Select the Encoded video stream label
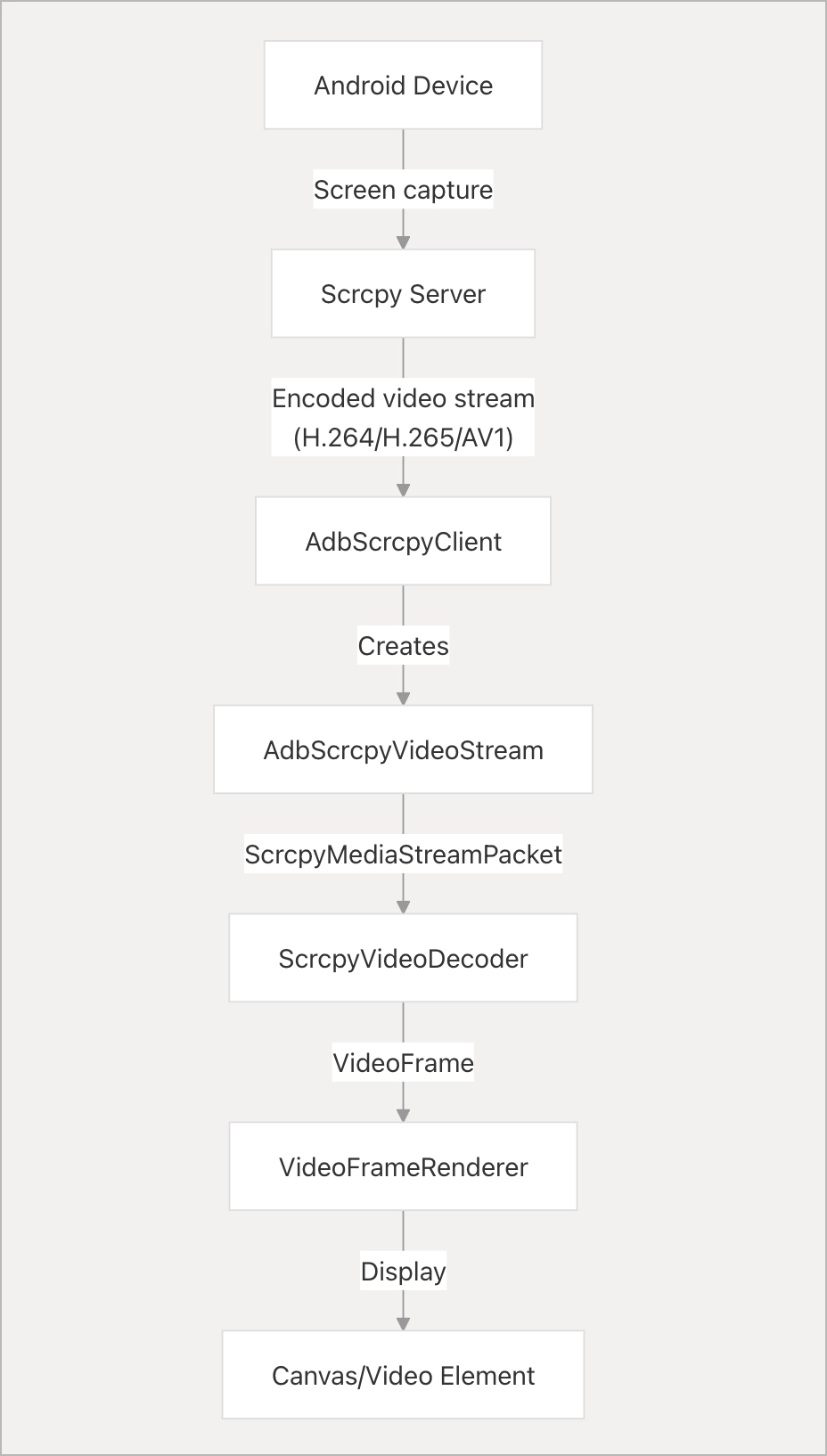827x1456 pixels. [403, 398]
